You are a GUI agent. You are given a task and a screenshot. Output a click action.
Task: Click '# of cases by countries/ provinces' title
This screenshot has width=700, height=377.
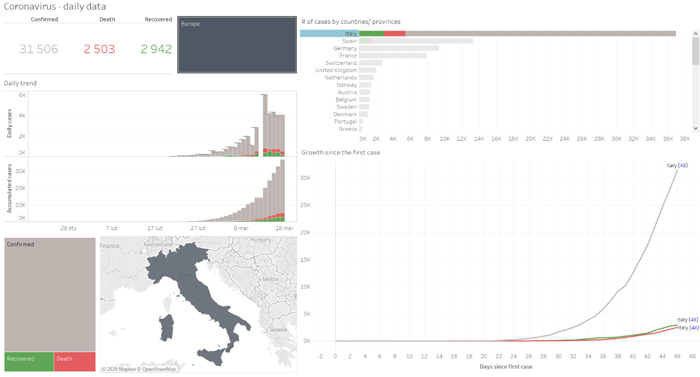351,21
